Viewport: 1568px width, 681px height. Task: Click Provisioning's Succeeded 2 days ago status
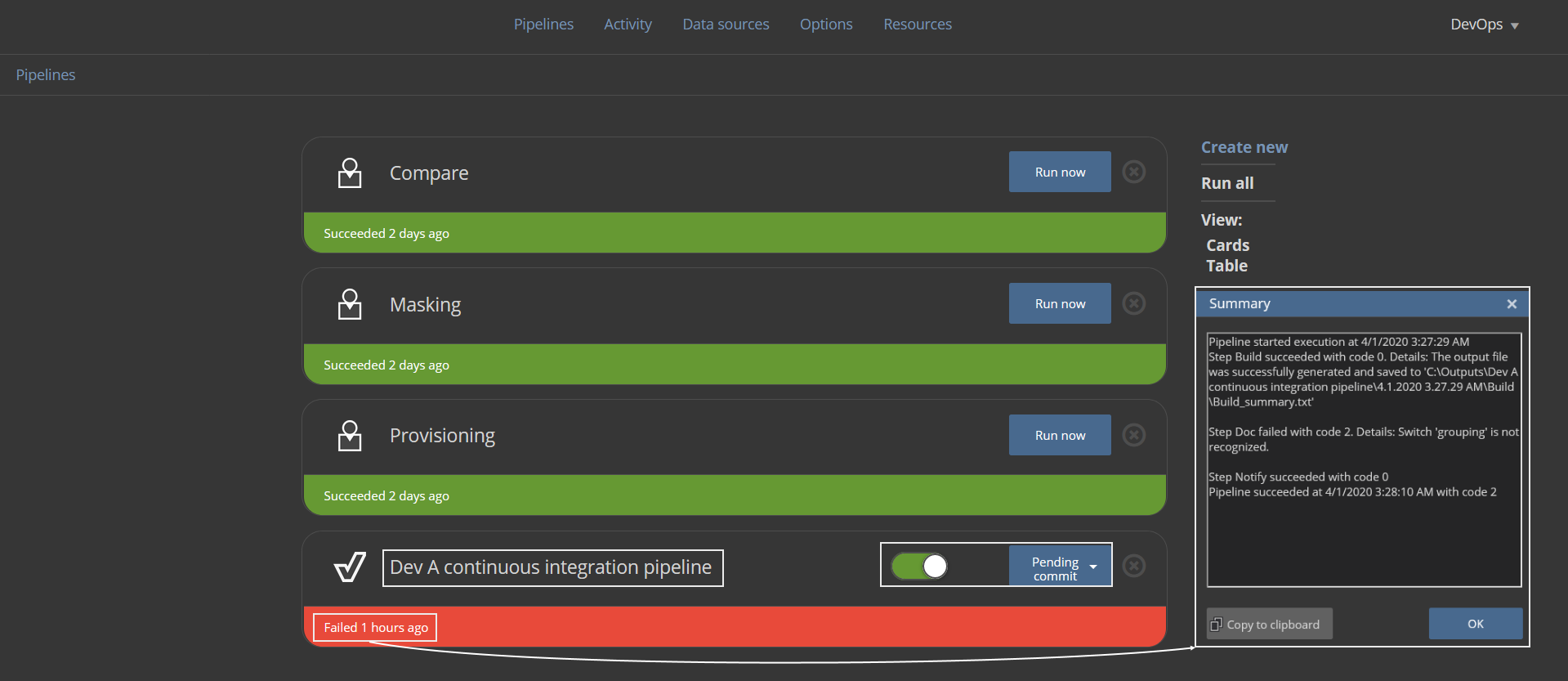pos(386,496)
